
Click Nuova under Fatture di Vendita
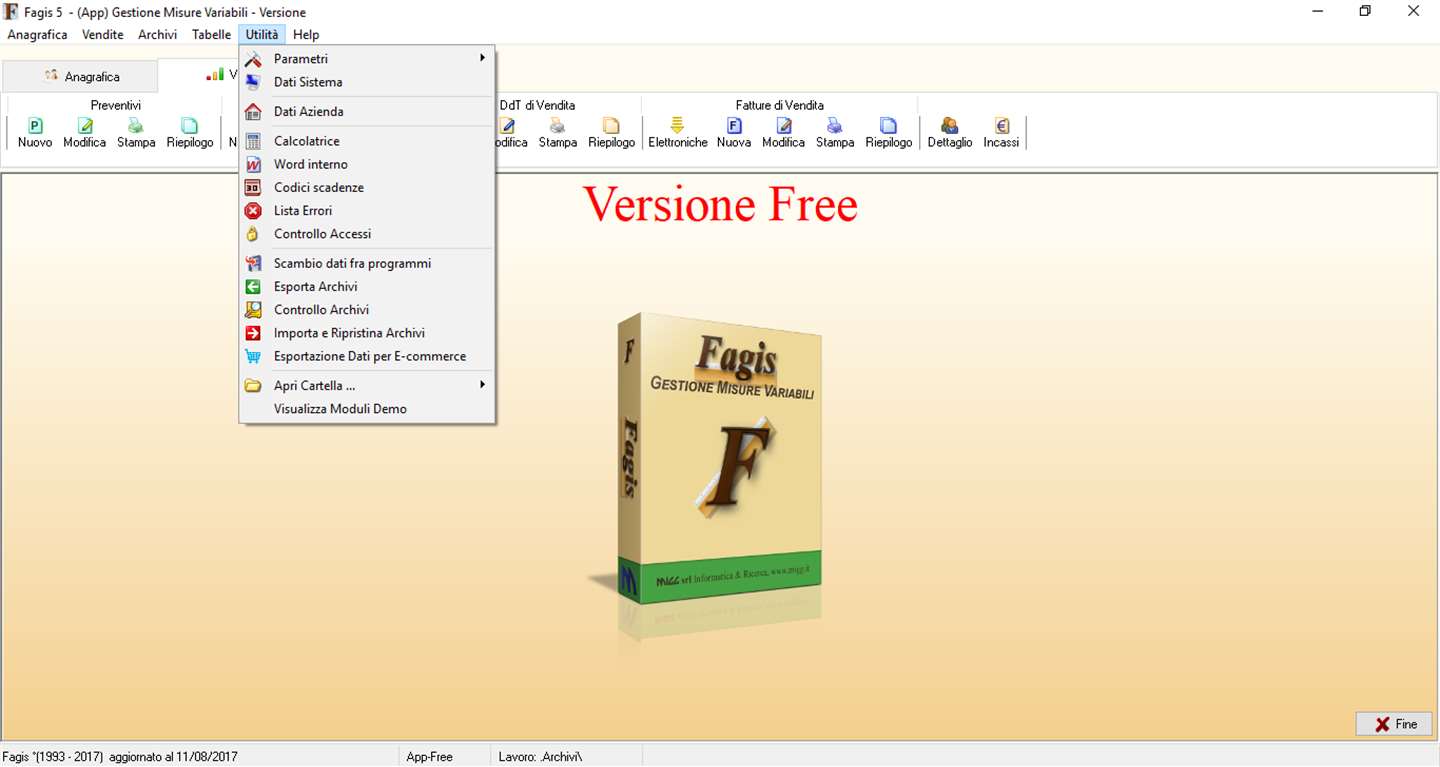(x=734, y=133)
